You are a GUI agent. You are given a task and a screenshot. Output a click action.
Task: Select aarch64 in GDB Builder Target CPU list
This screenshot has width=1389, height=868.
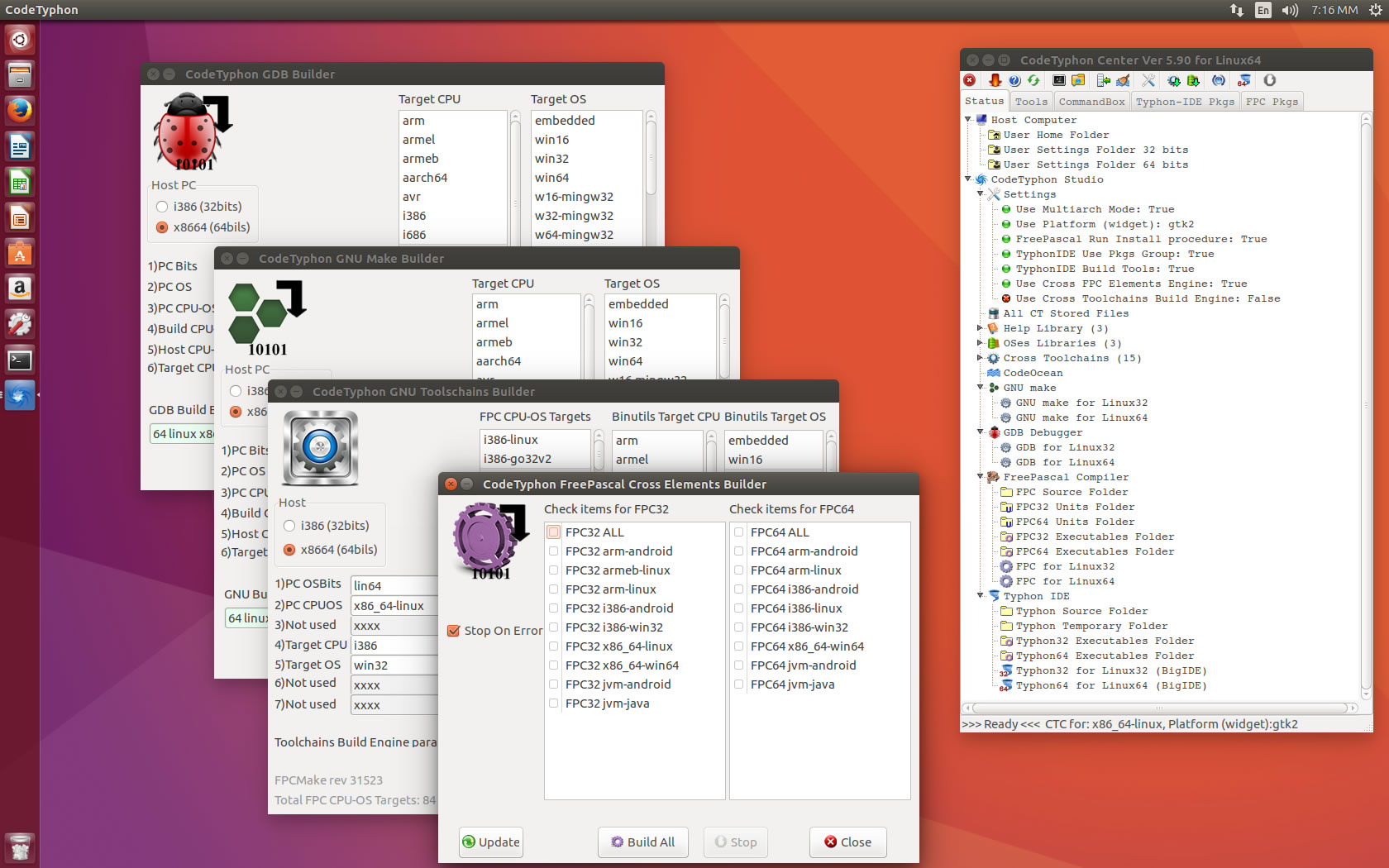coord(452,178)
